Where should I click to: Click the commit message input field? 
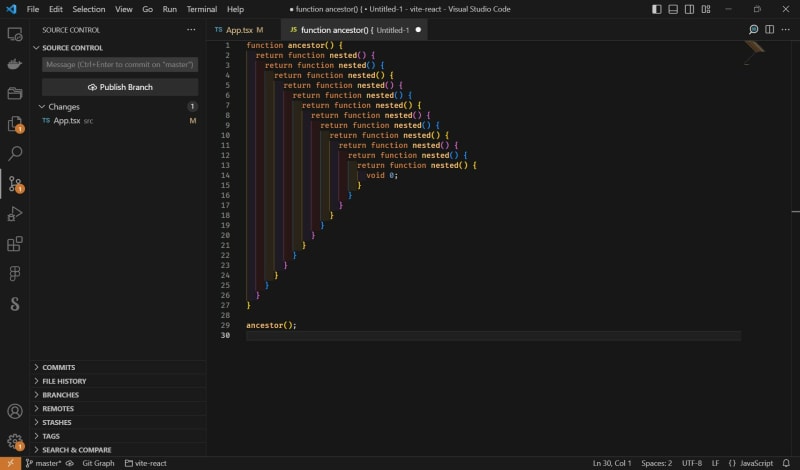coord(120,64)
